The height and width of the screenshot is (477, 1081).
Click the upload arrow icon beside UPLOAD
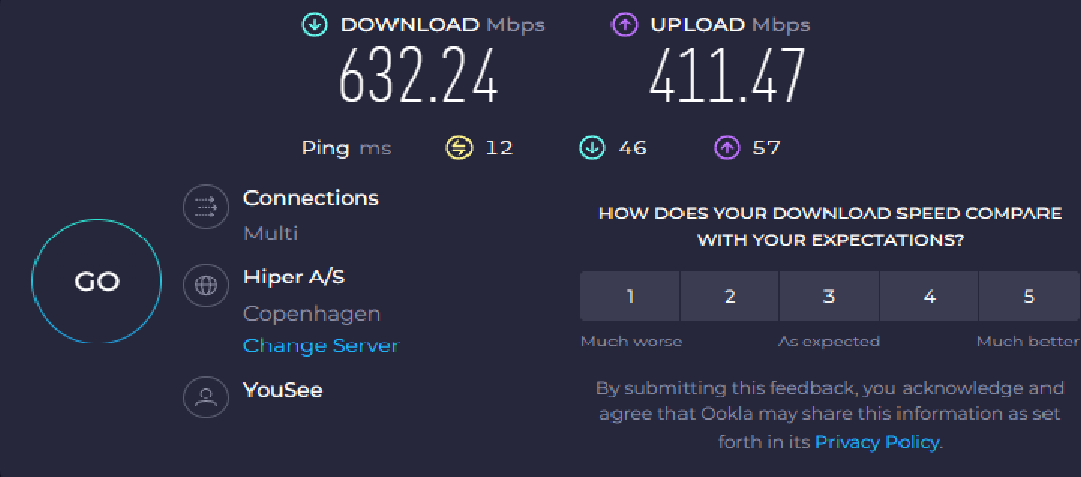pyautogui.click(x=624, y=25)
